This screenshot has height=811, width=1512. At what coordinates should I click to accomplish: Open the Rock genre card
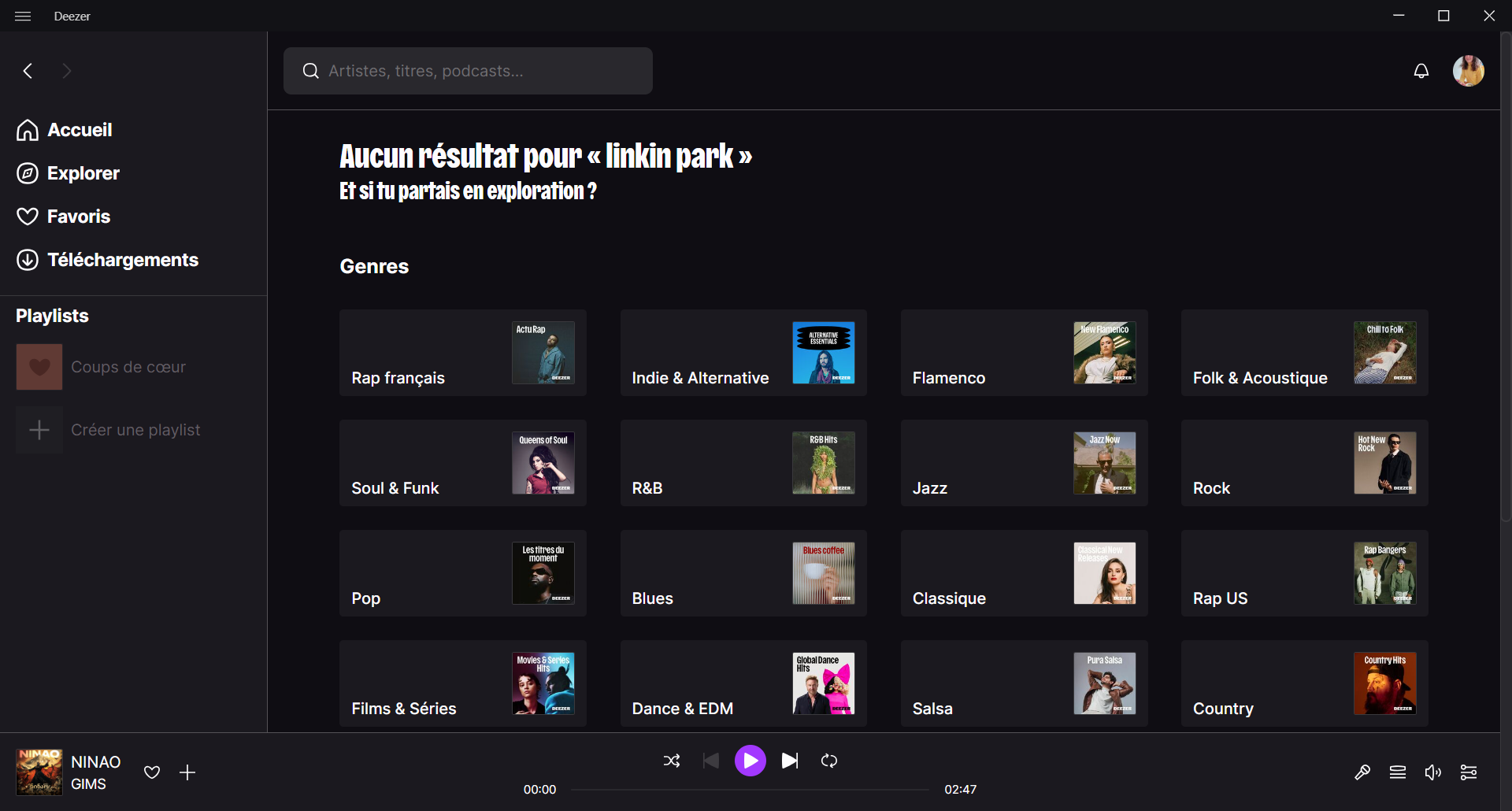pyautogui.click(x=1305, y=463)
